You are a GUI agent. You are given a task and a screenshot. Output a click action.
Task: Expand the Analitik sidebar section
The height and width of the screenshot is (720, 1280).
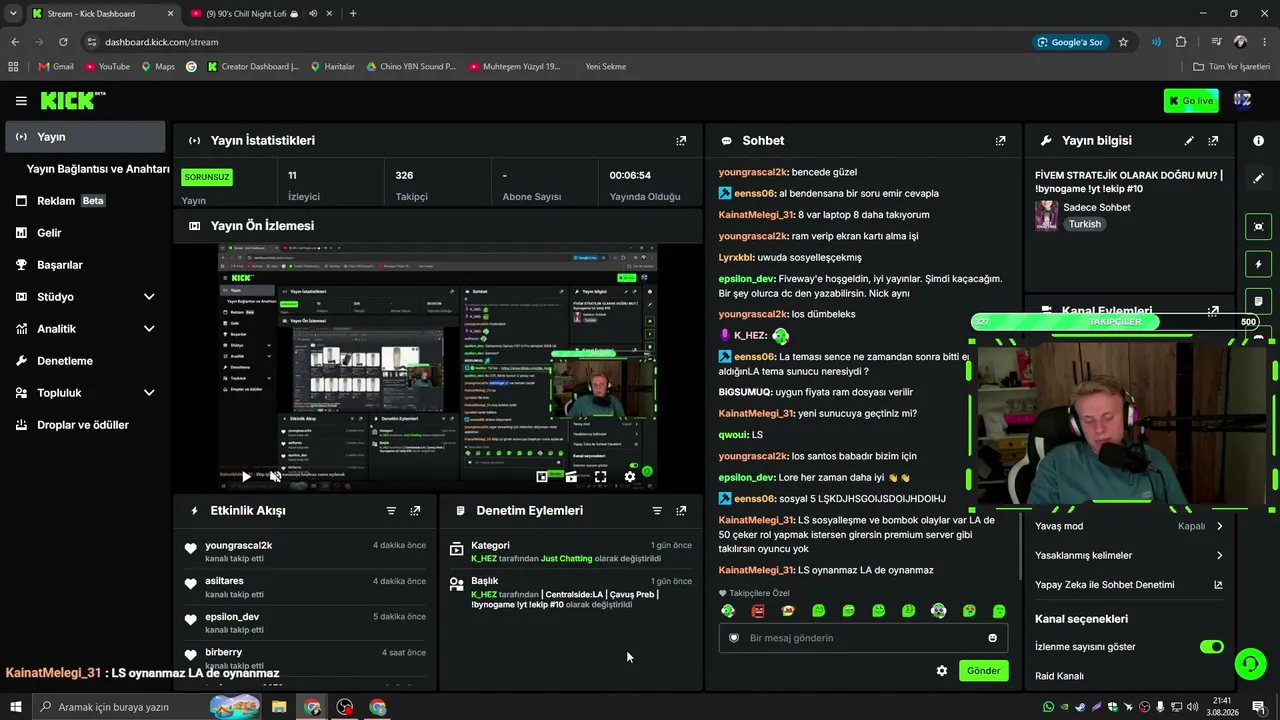click(84, 329)
